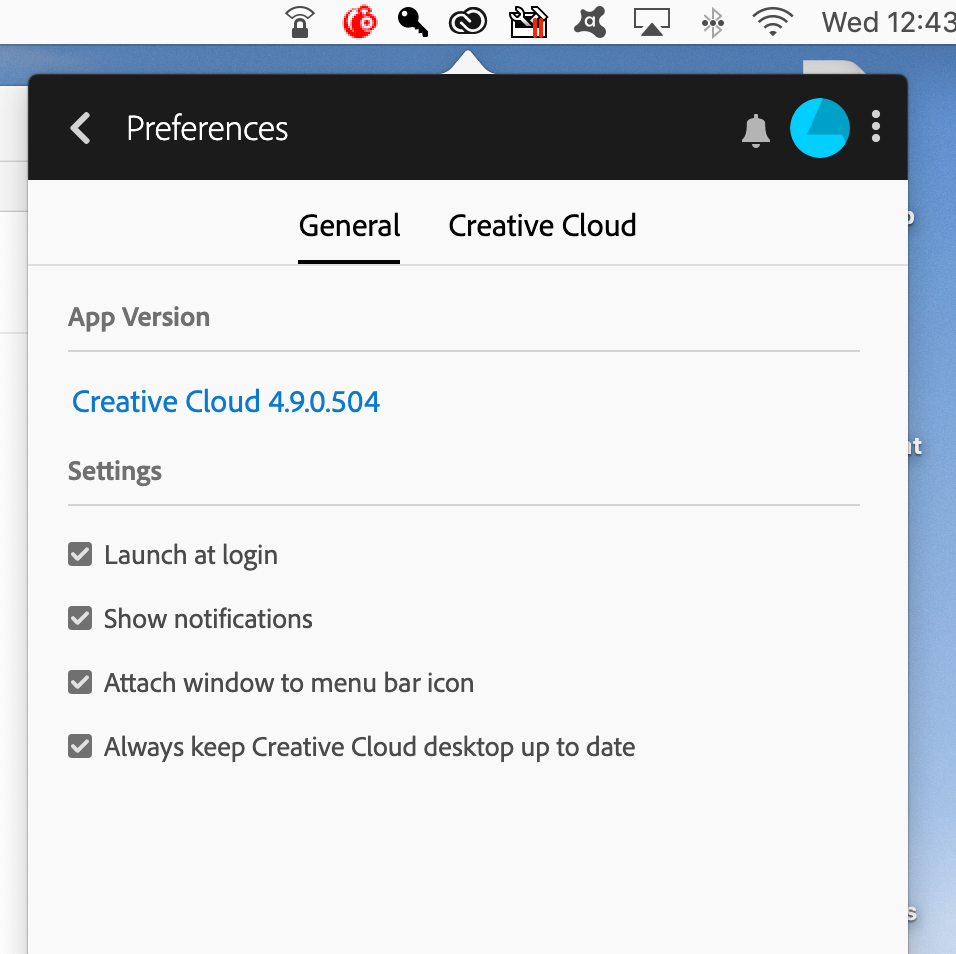Click the splat-shaped 'a' menu bar icon
Viewport: 956px width, 954px height.
[590, 22]
